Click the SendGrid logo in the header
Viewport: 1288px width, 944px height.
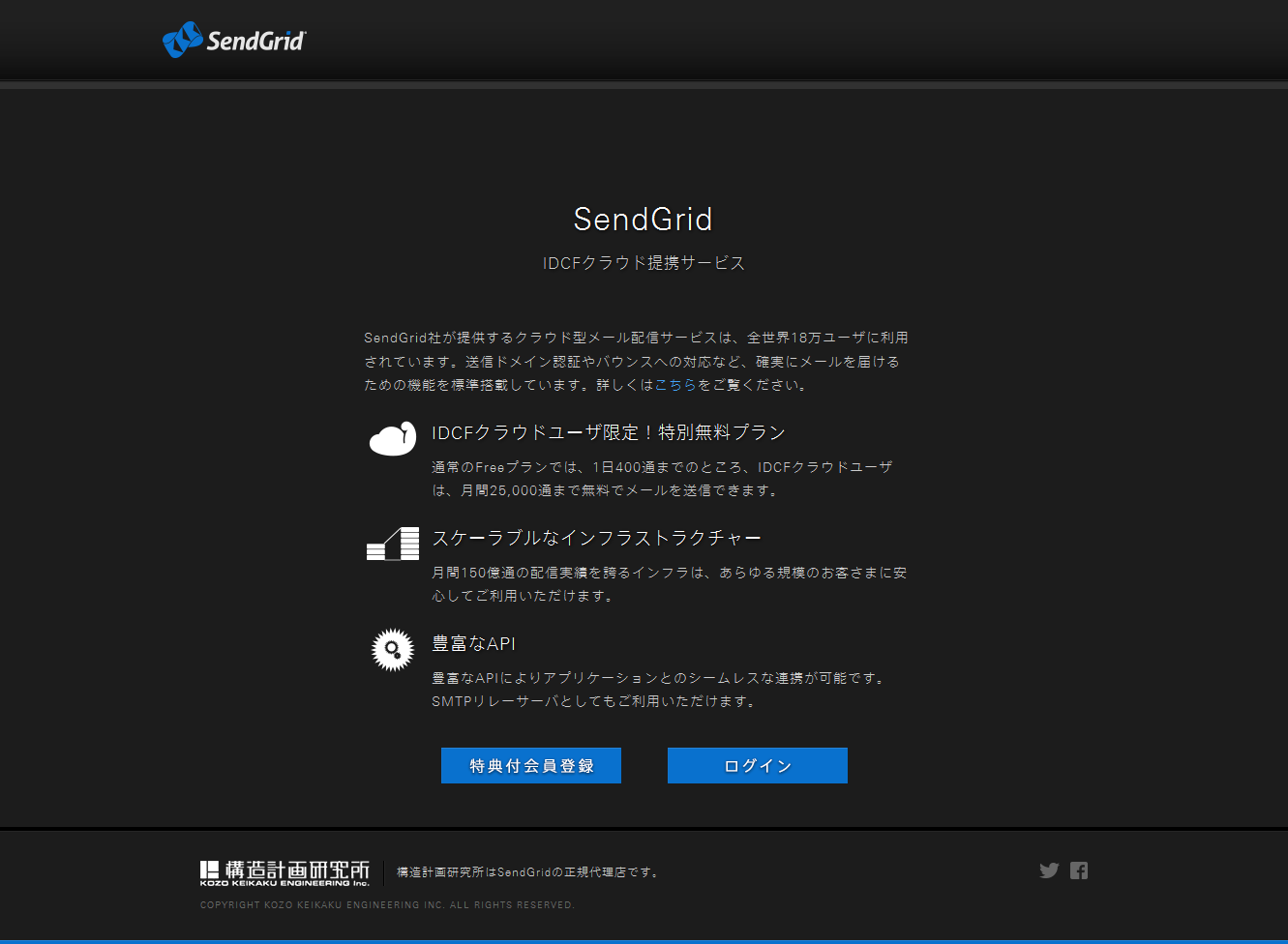pos(233,41)
